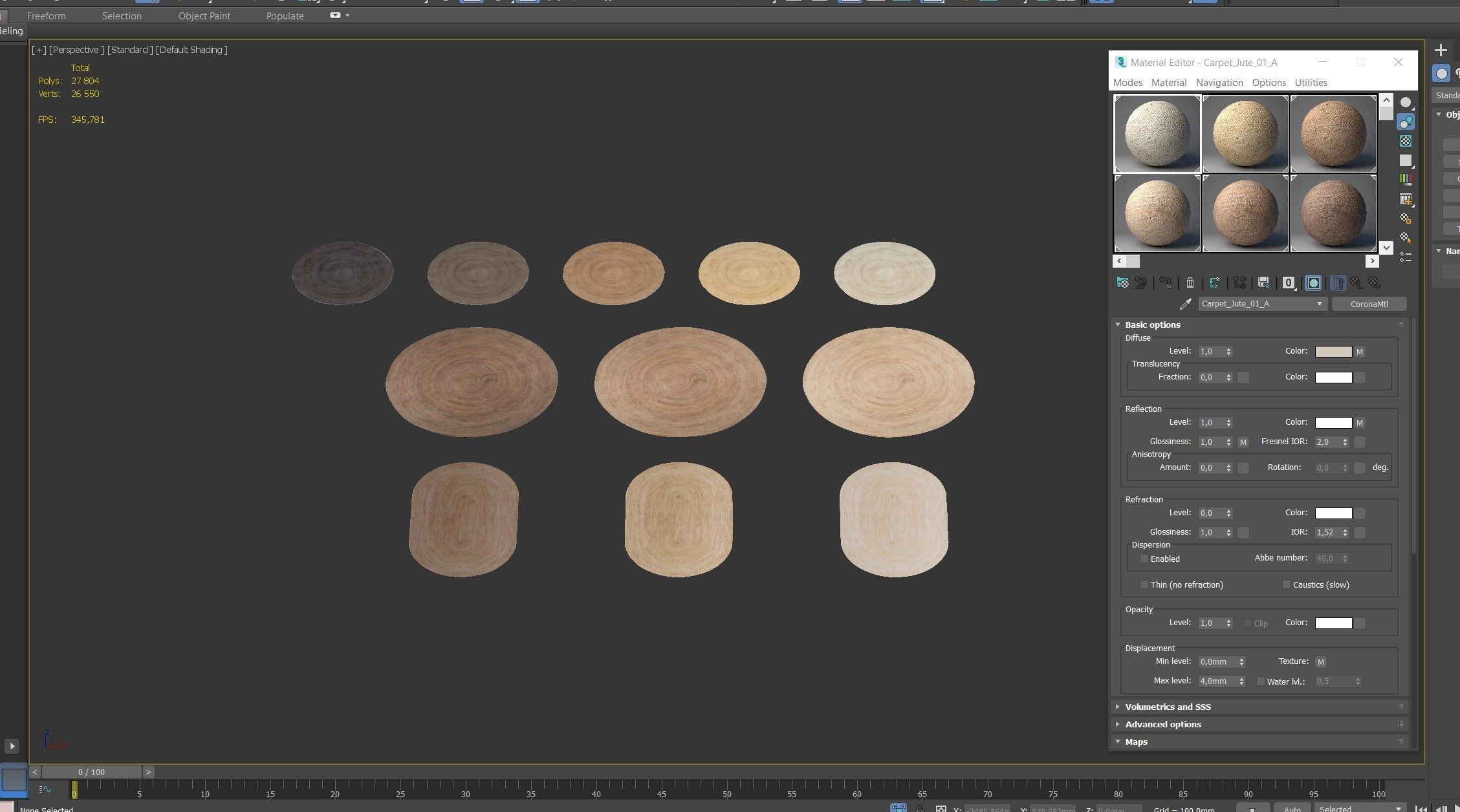The width and height of the screenshot is (1460, 812).
Task: Enable the Dispersion Enabled checkbox
Action: 1144,559
